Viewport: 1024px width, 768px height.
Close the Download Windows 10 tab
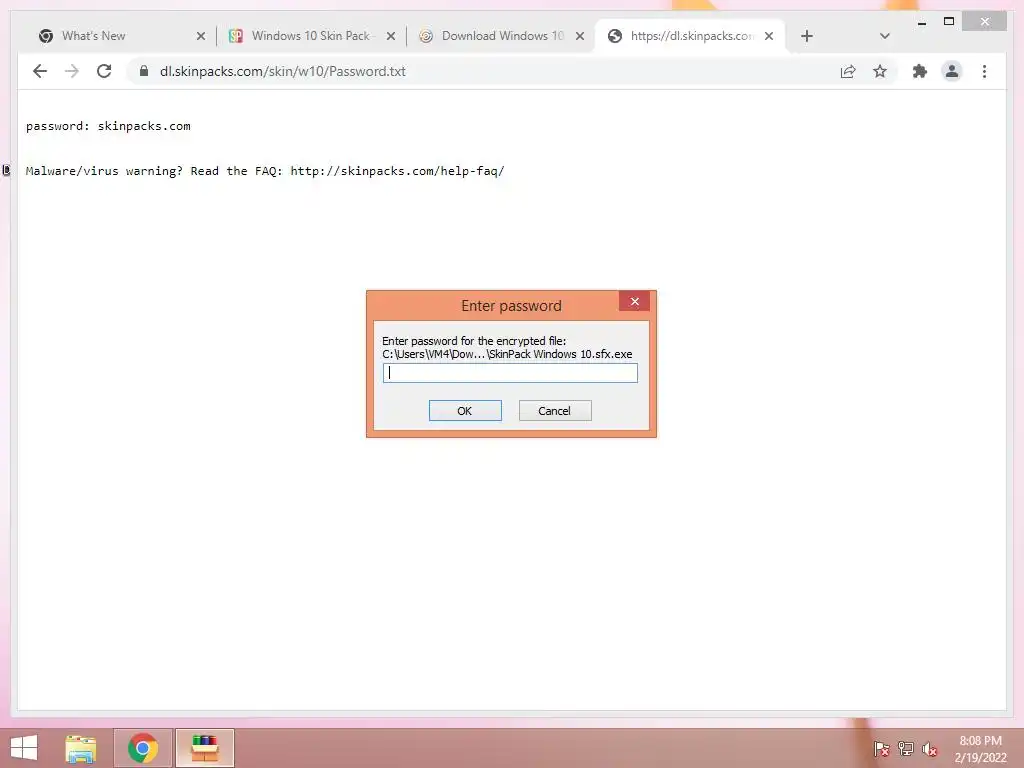tap(579, 36)
